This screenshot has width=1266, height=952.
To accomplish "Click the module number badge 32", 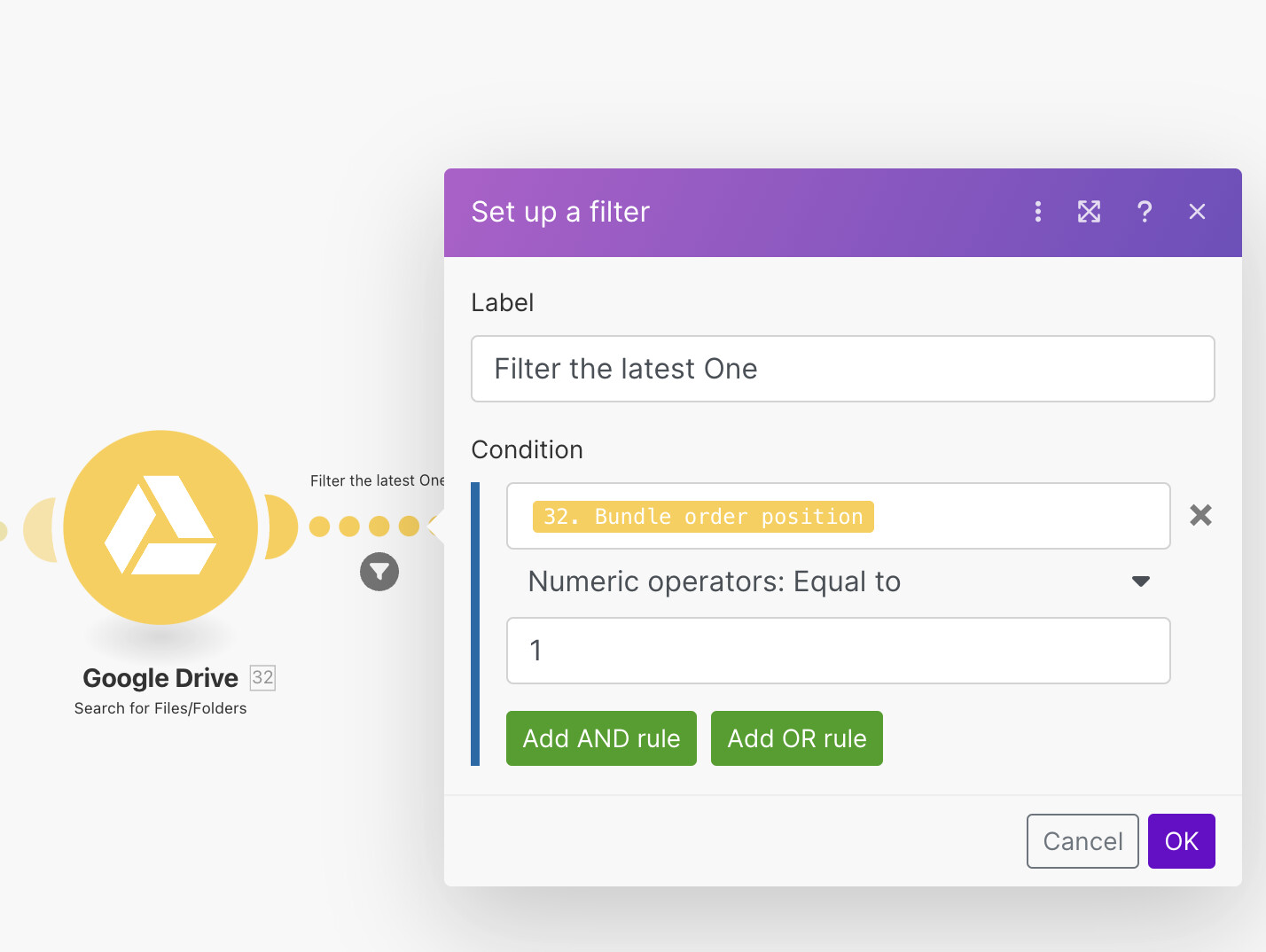I will [262, 678].
